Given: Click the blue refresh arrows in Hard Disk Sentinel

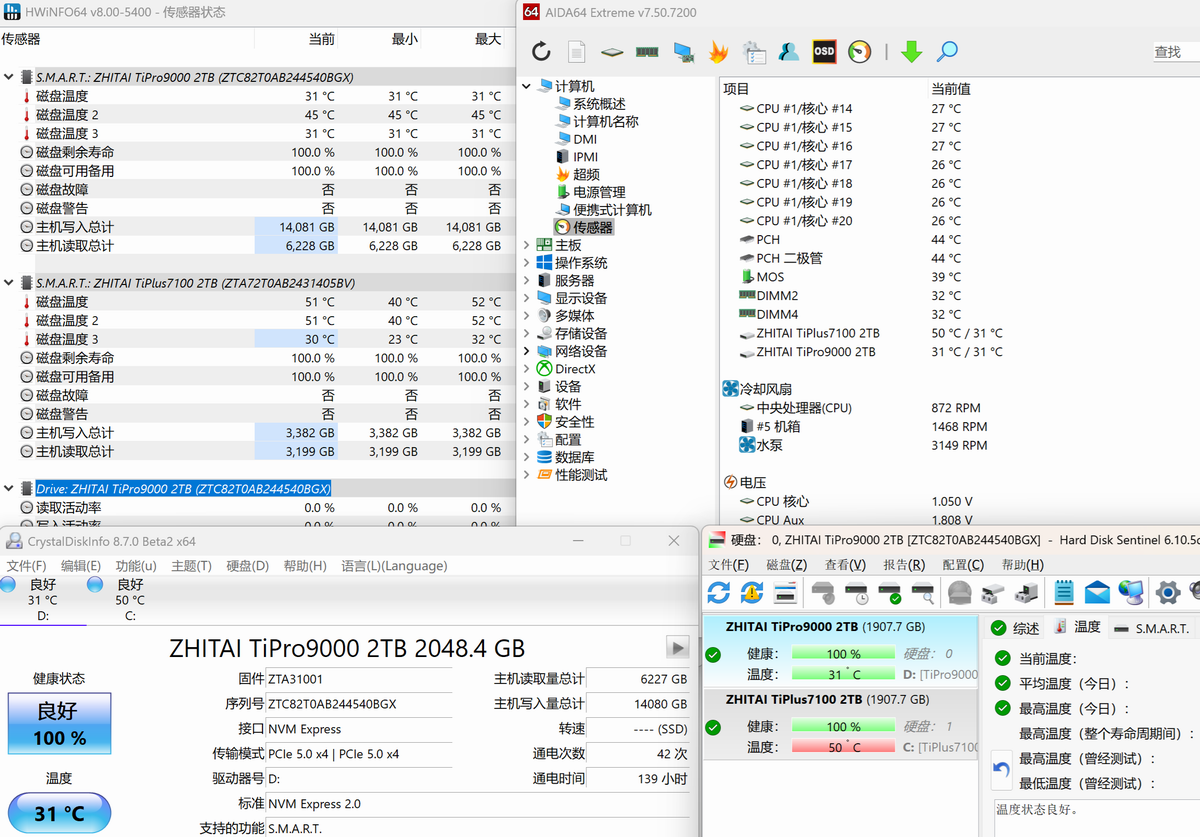Looking at the screenshot, I should coord(719,593).
